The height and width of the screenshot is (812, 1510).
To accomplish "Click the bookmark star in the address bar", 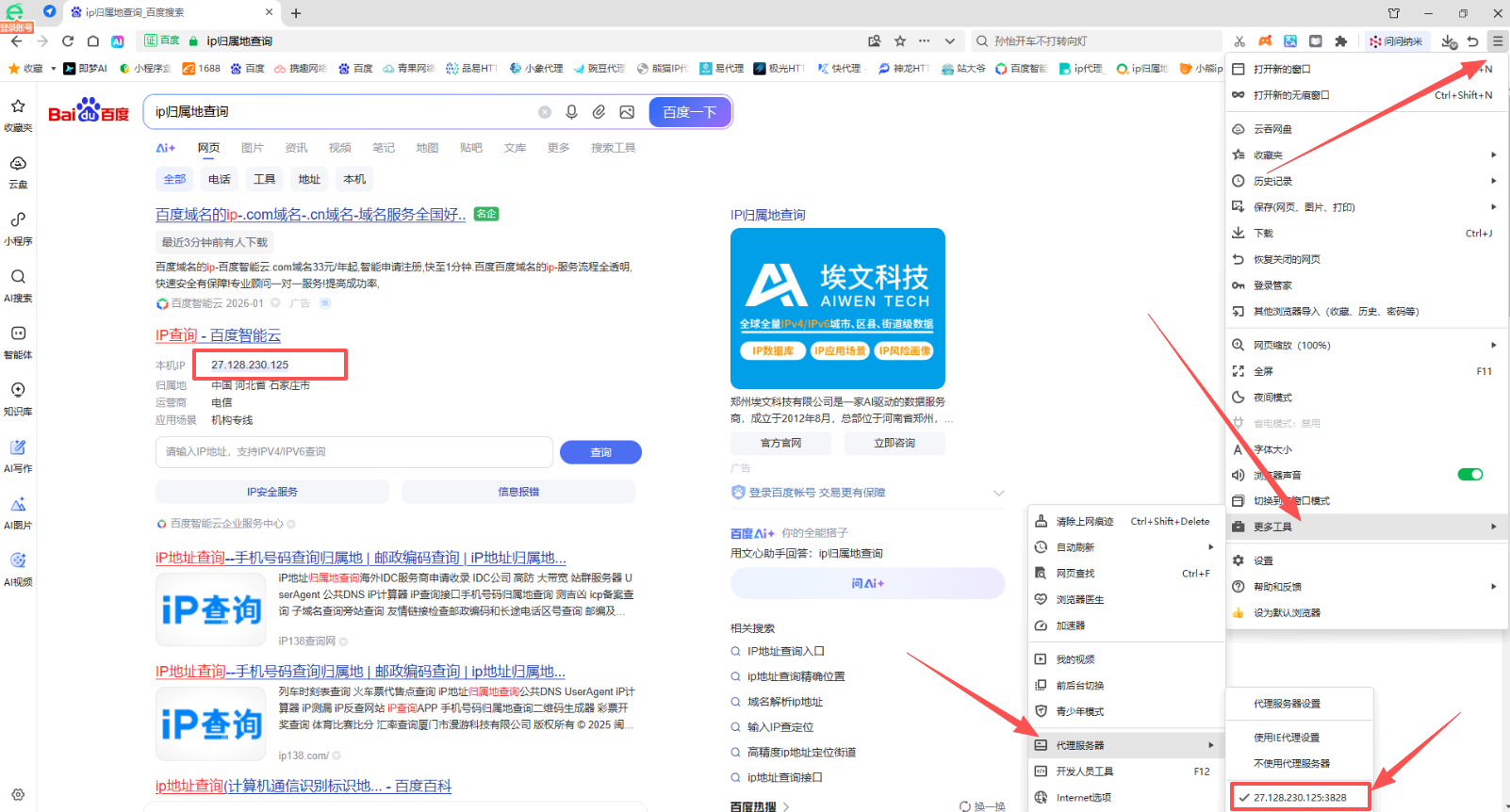I will pos(900,41).
